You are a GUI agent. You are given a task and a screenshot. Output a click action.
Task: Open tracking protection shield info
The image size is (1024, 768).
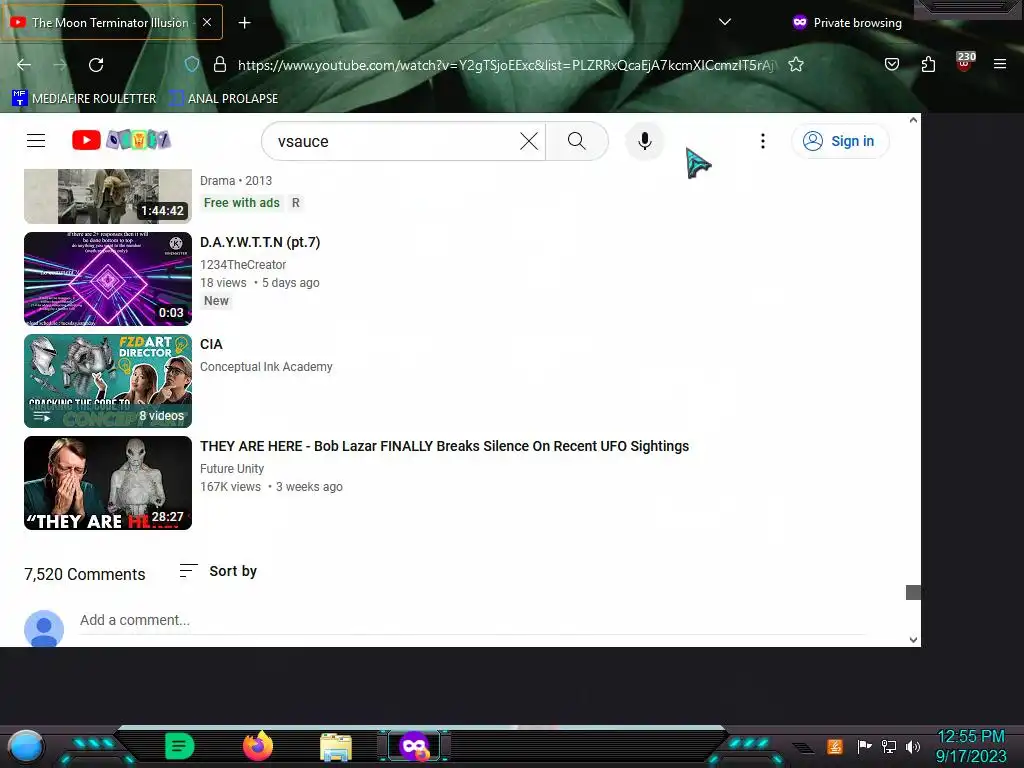click(191, 64)
